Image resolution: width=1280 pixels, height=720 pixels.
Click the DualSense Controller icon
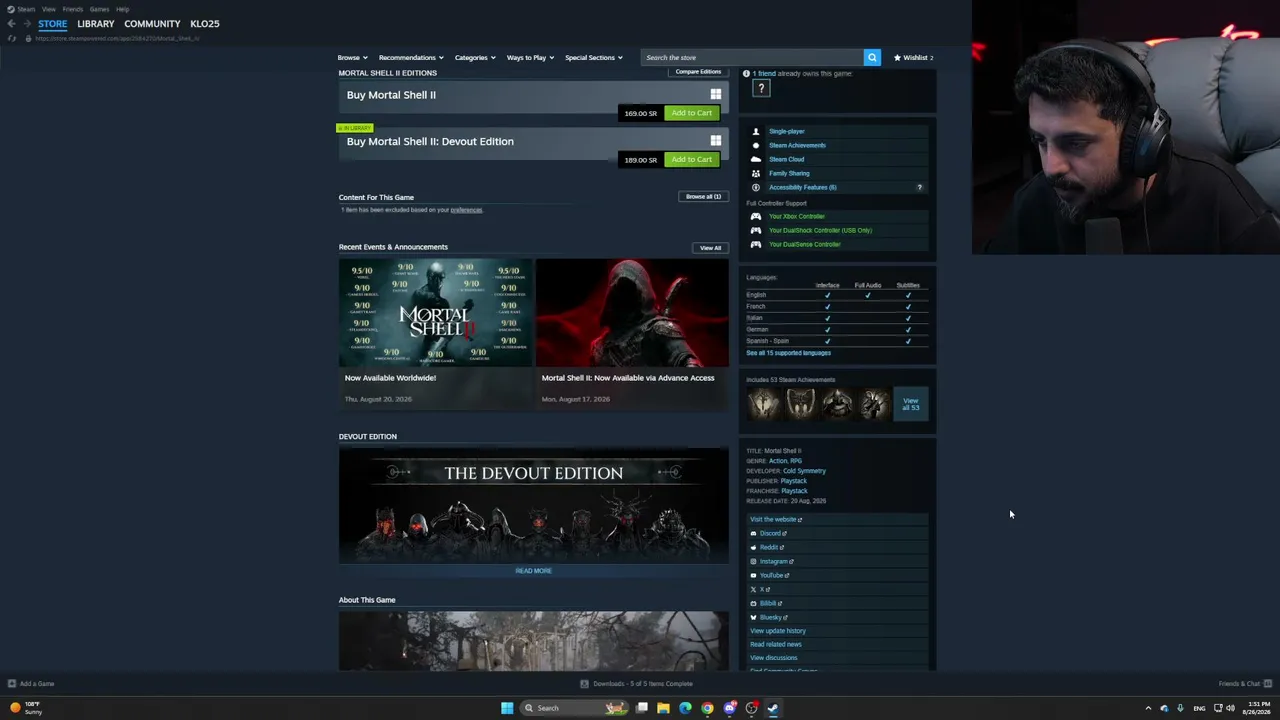click(756, 244)
